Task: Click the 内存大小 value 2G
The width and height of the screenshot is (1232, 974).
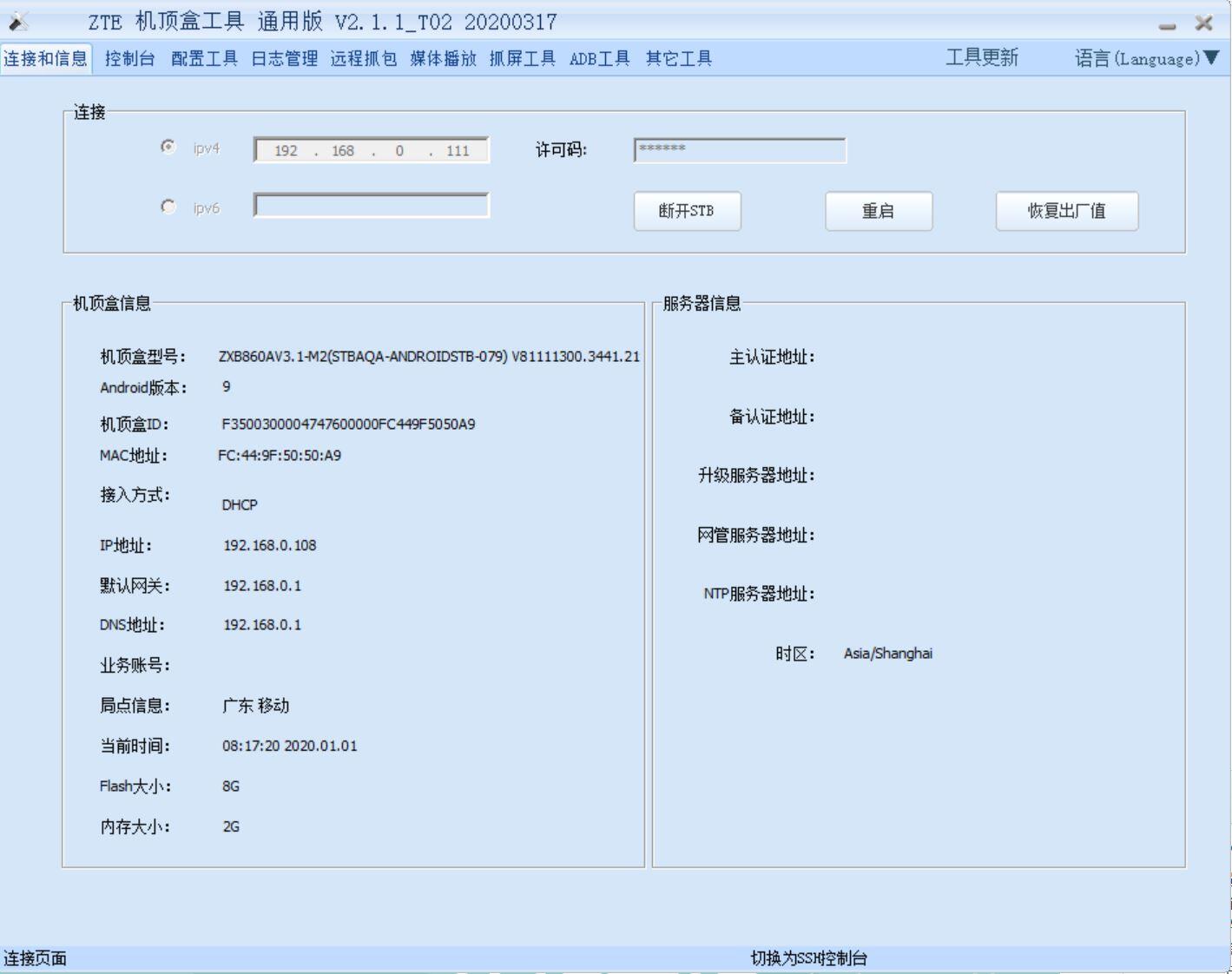Action: pyautogui.click(x=231, y=826)
